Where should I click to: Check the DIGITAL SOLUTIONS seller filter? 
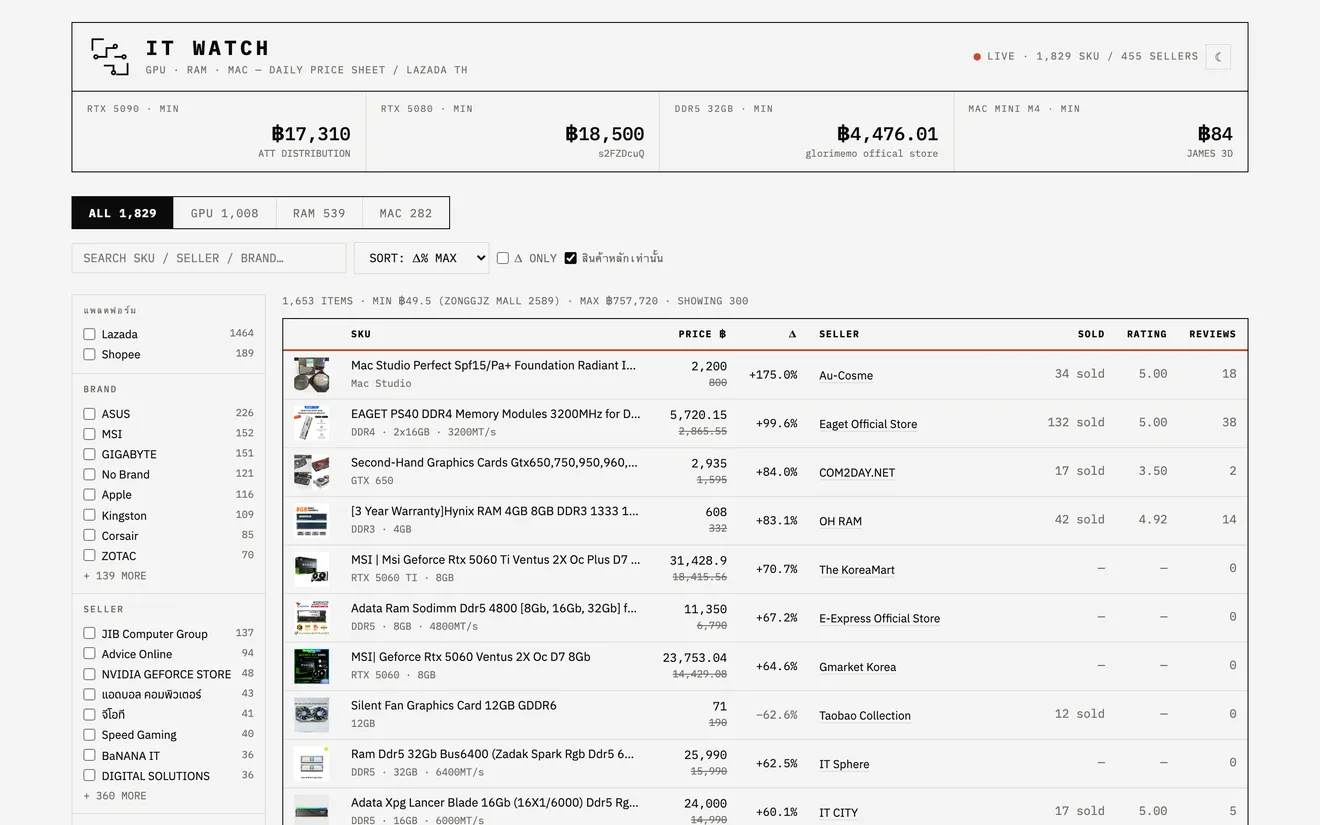pos(90,775)
